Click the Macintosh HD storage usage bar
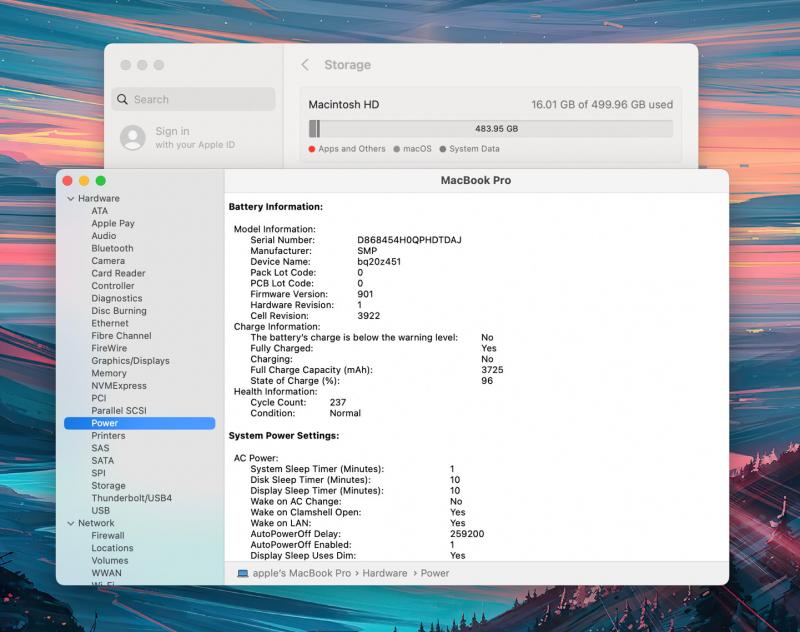Screen dimensions: 800x632 491,129
